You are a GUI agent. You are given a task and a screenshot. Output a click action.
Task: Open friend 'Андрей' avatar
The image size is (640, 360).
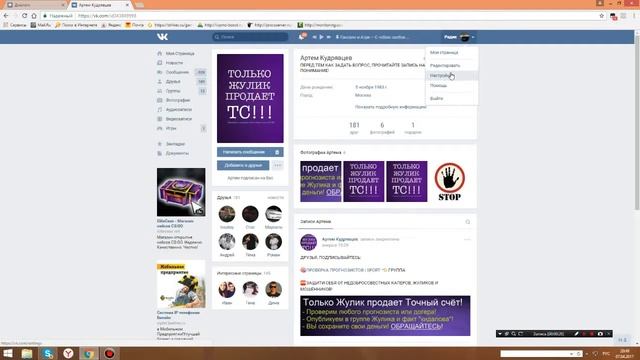(227, 242)
